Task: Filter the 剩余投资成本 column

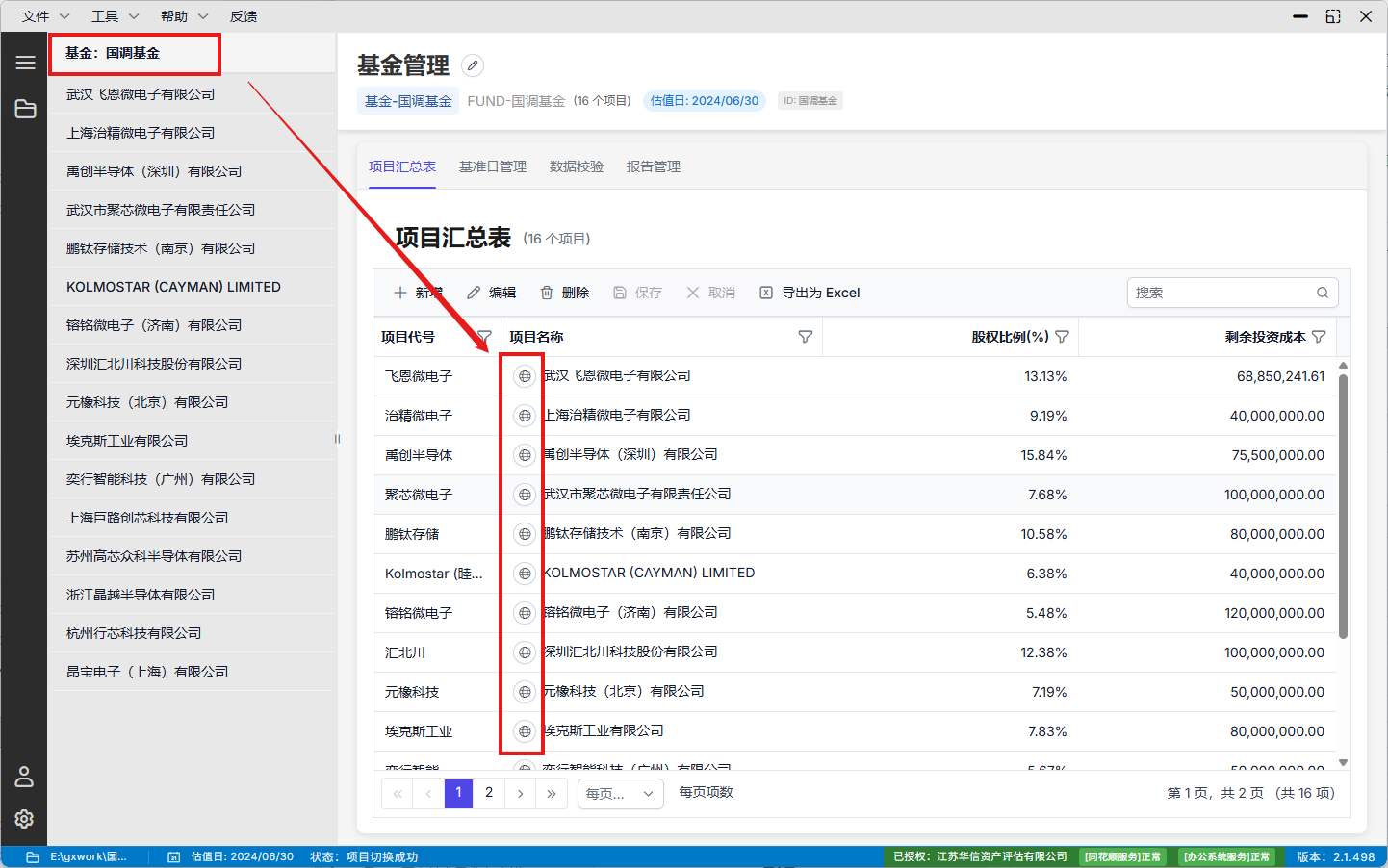Action: click(x=1319, y=337)
